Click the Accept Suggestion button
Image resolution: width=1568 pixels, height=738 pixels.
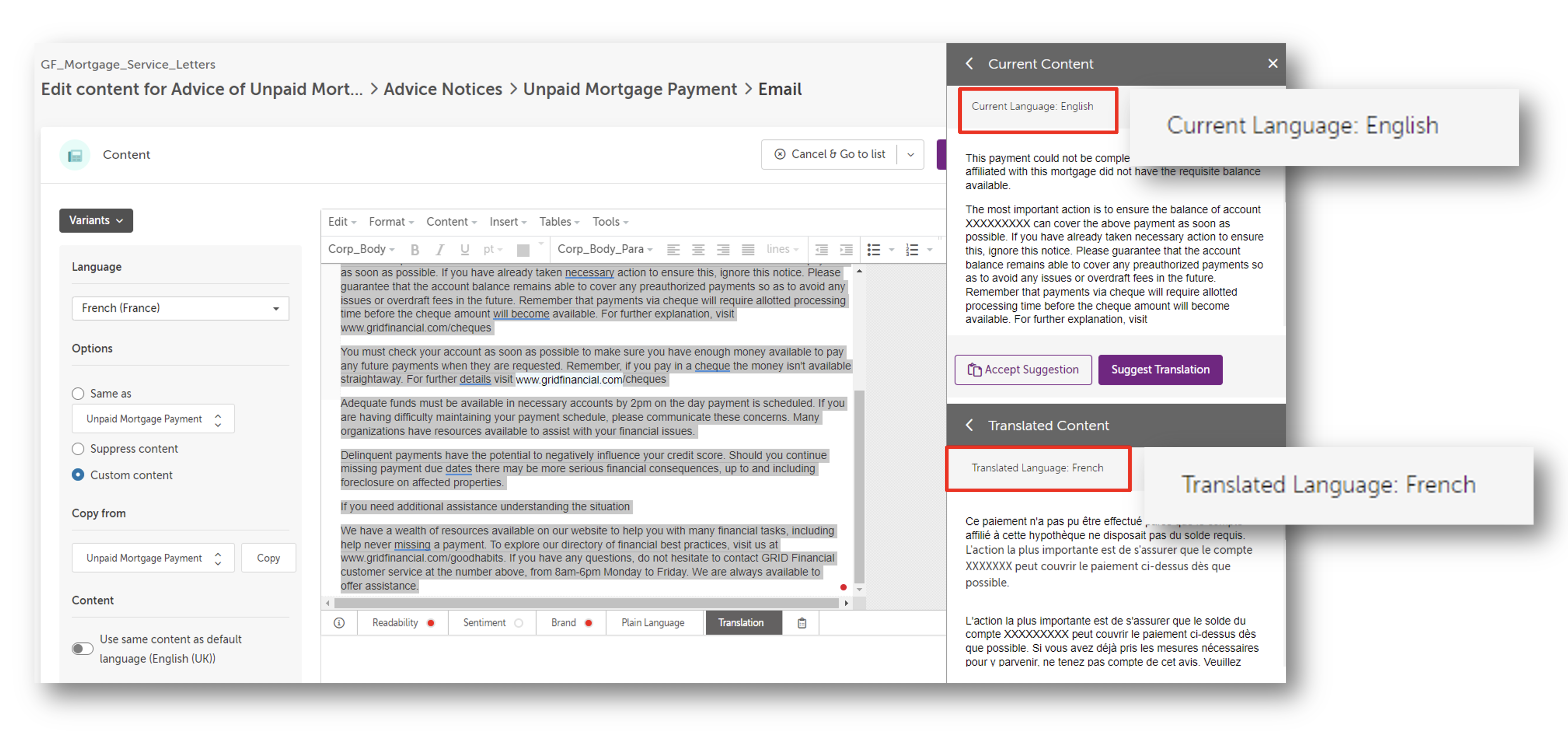pos(1022,370)
